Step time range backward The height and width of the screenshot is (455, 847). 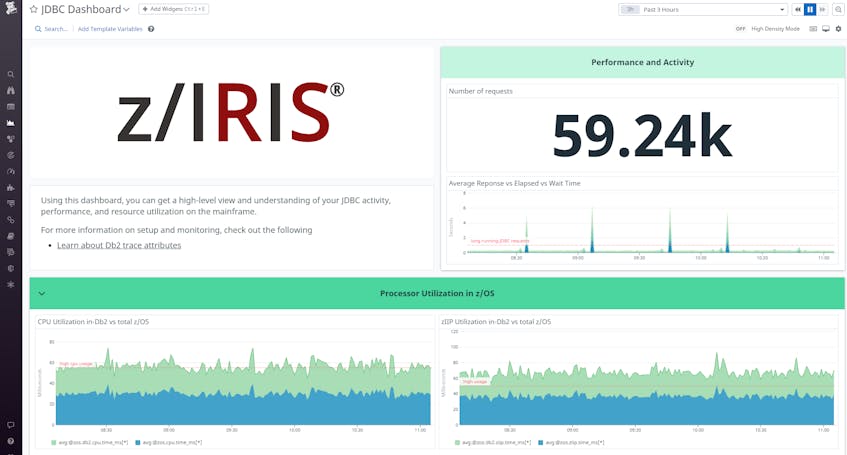[797, 9]
